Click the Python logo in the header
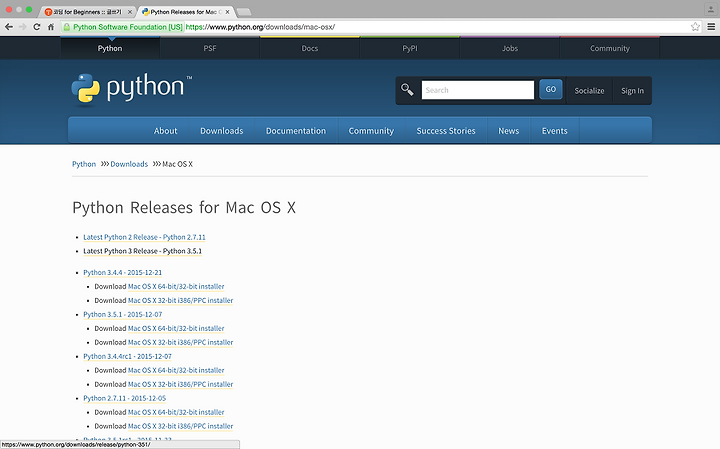The width and height of the screenshot is (720, 449). point(132,88)
